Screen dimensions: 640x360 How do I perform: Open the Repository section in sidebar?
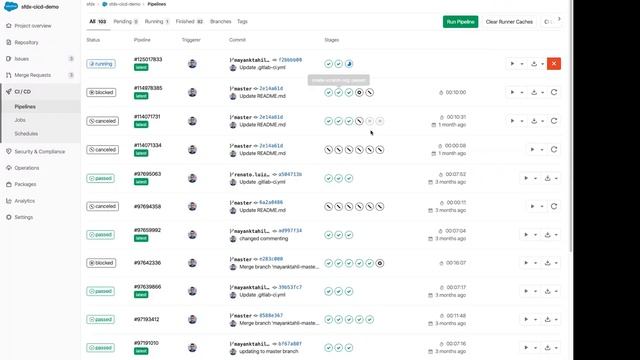(x=26, y=42)
